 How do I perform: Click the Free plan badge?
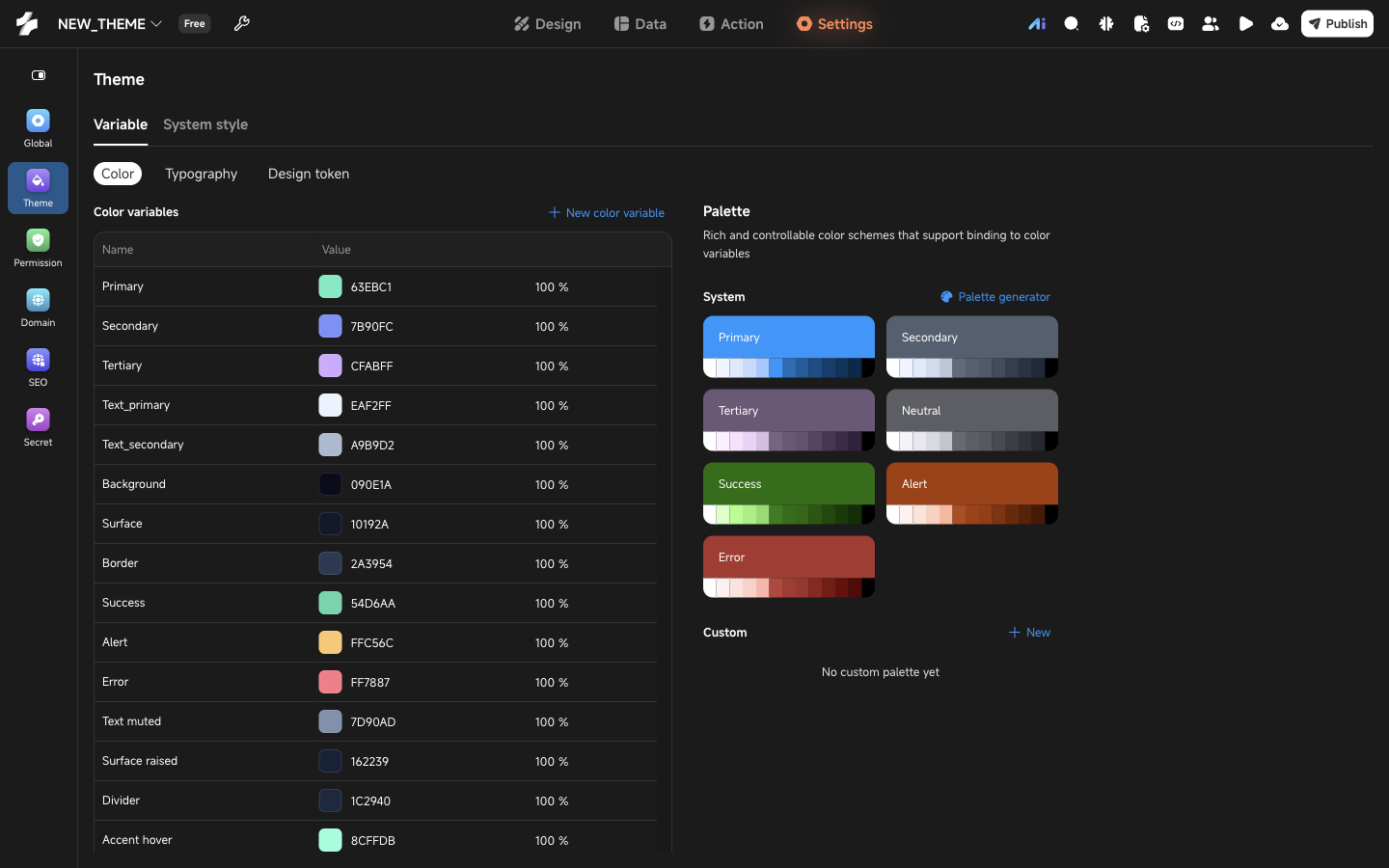tap(195, 23)
